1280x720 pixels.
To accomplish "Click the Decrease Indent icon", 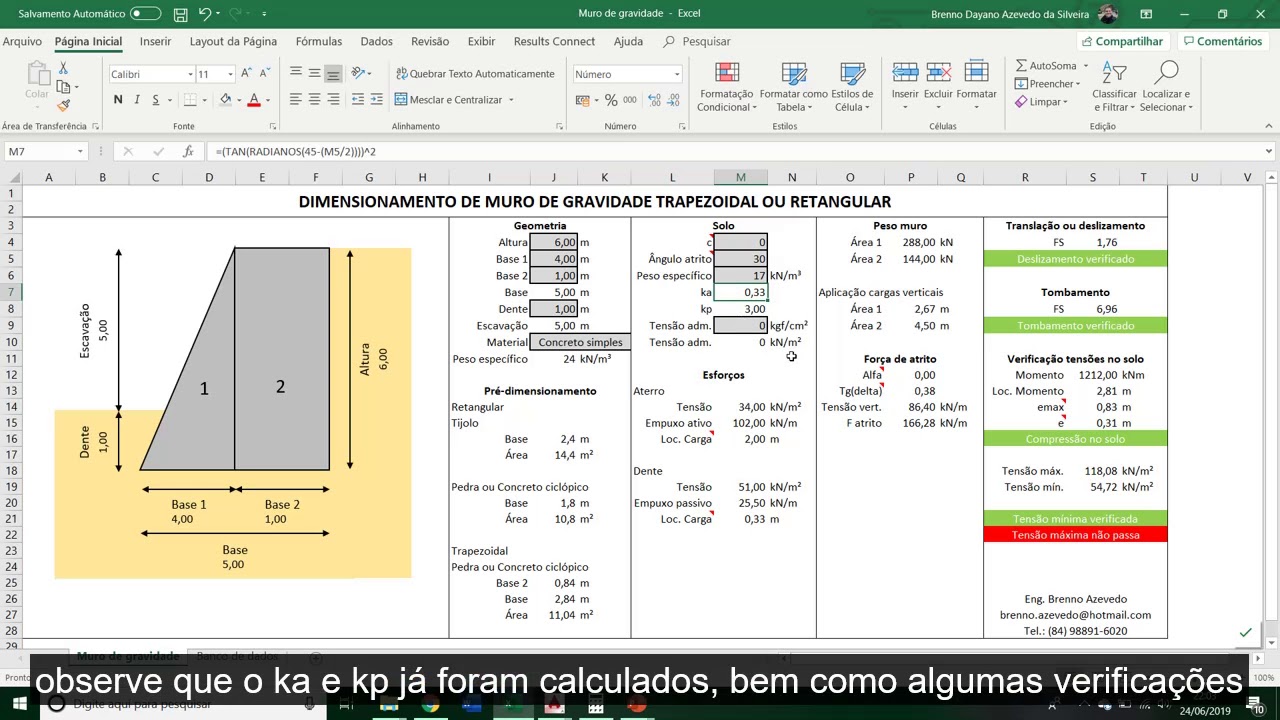I will pos(358,99).
